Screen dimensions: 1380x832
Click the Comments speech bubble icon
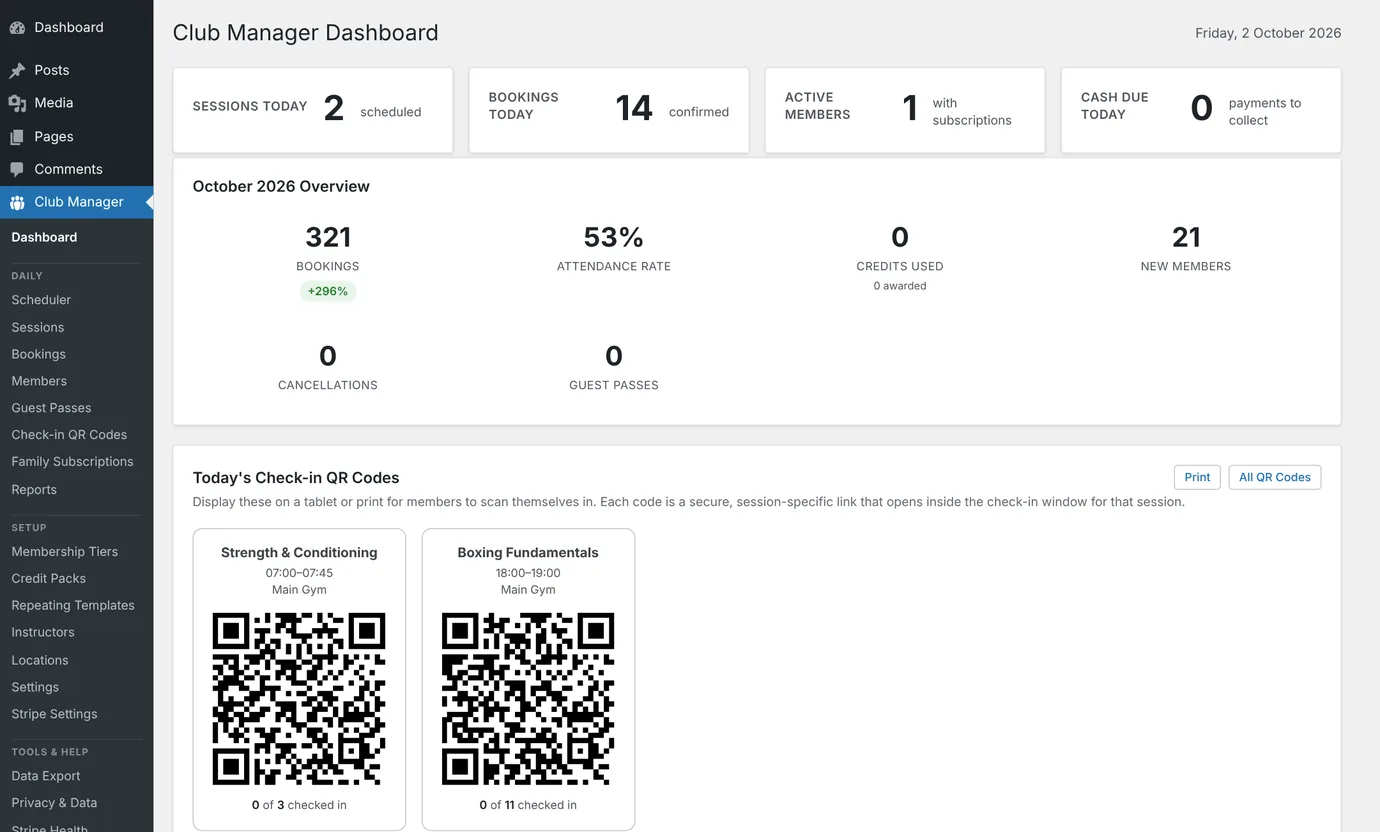click(17, 170)
